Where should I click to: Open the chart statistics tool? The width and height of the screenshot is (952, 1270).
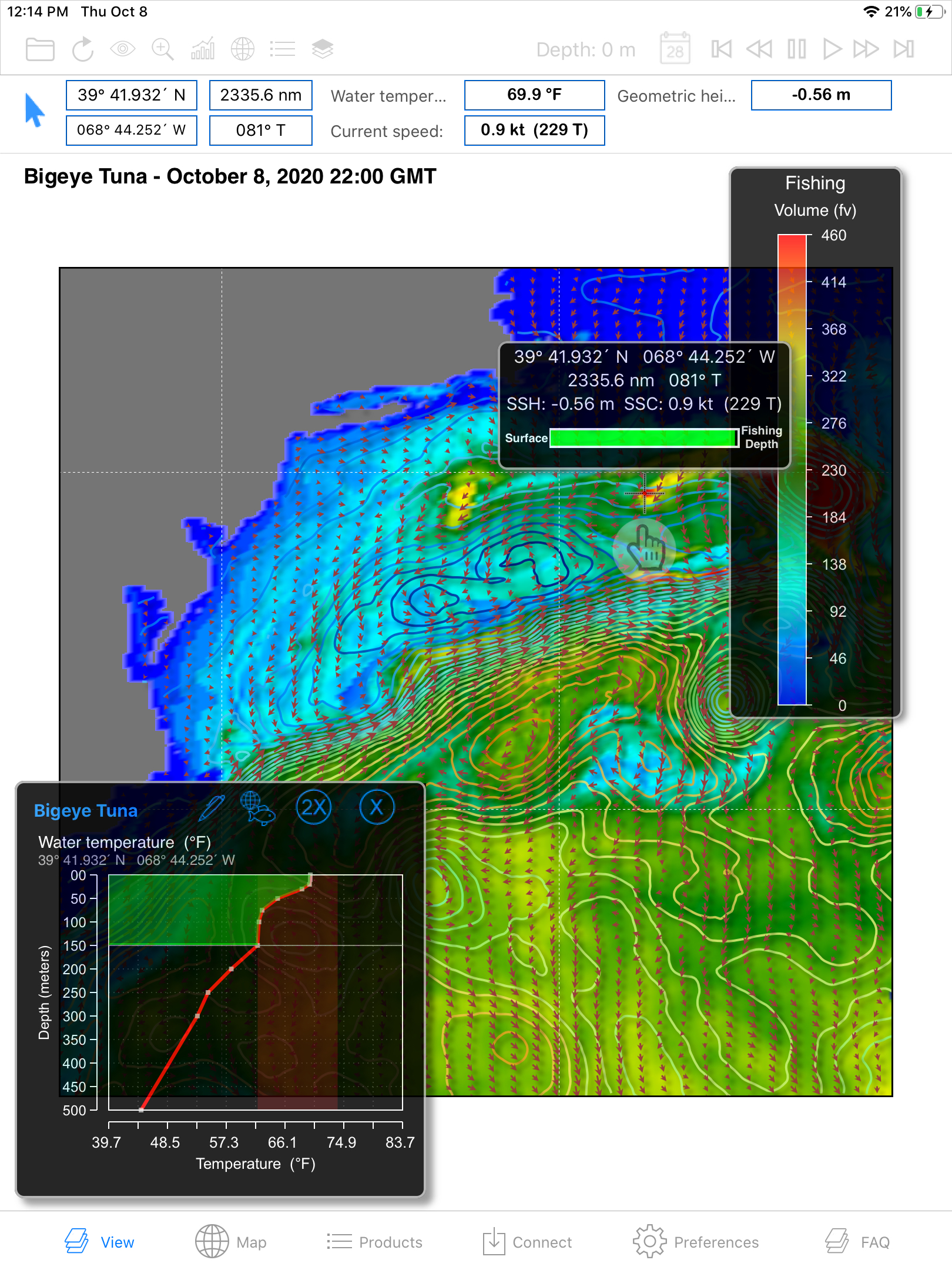click(202, 49)
